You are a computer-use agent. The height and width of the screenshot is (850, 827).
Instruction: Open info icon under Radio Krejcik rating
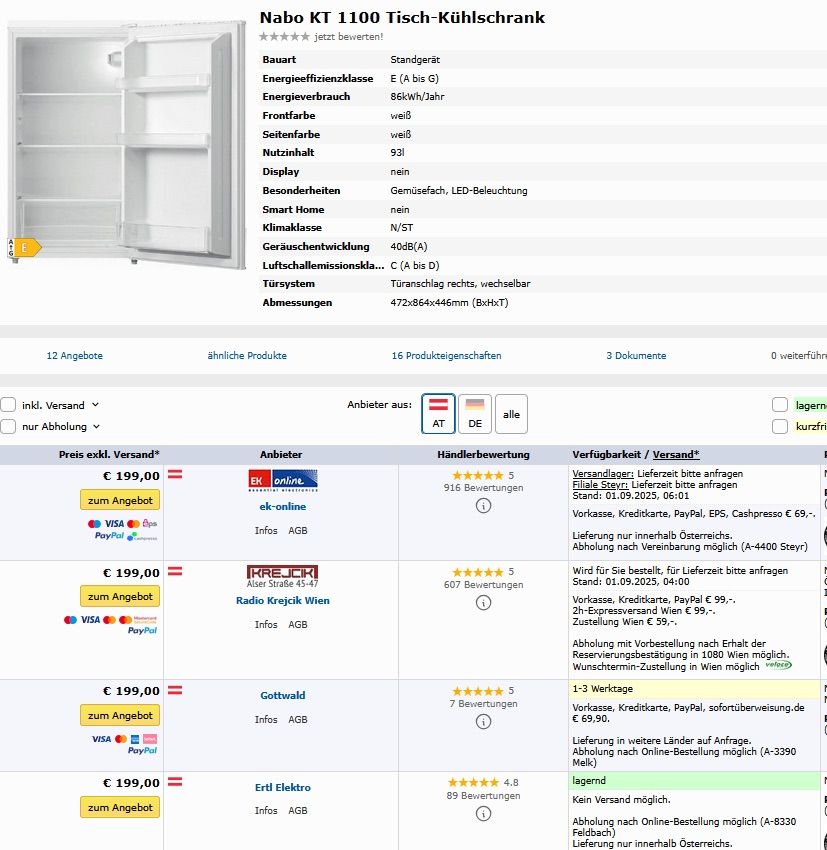[483, 603]
